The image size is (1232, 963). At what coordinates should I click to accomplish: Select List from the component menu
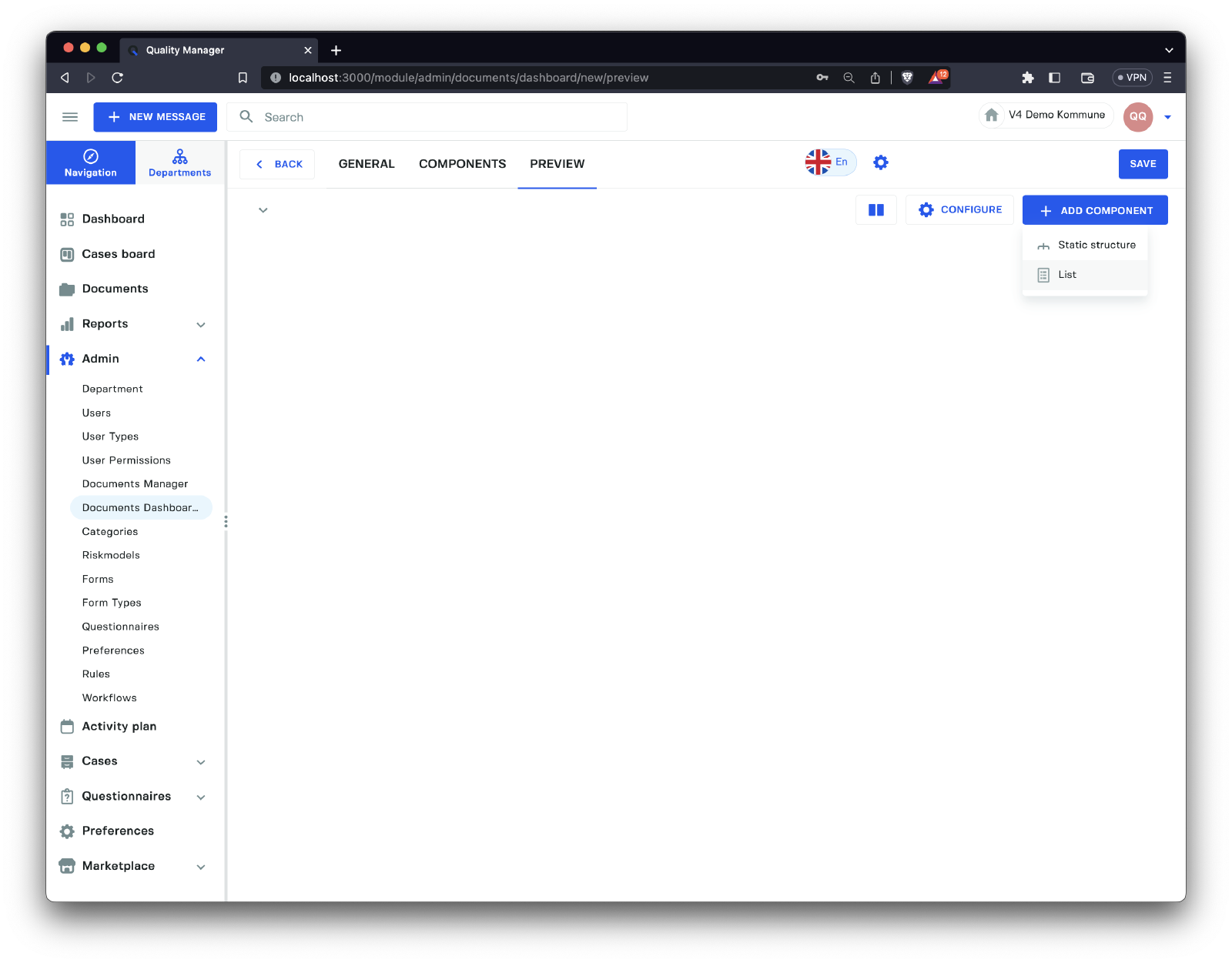[1067, 275]
